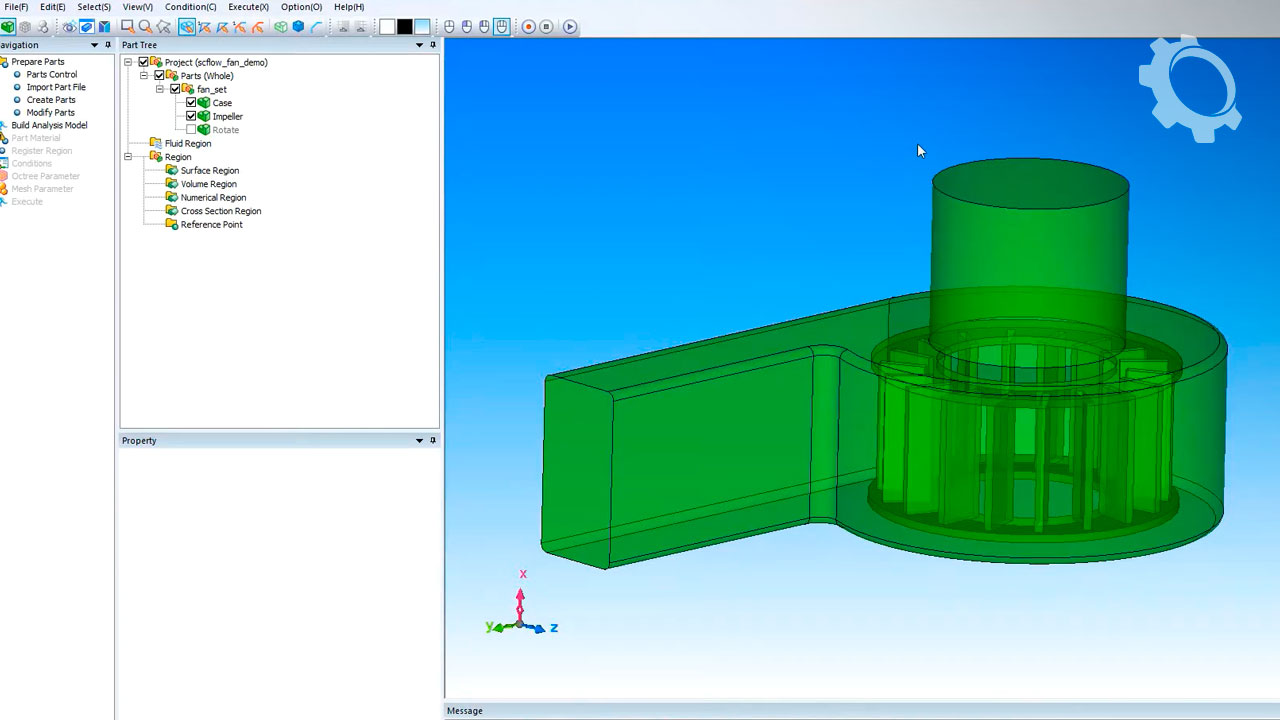Pin the Part Tree panel

click(433, 45)
